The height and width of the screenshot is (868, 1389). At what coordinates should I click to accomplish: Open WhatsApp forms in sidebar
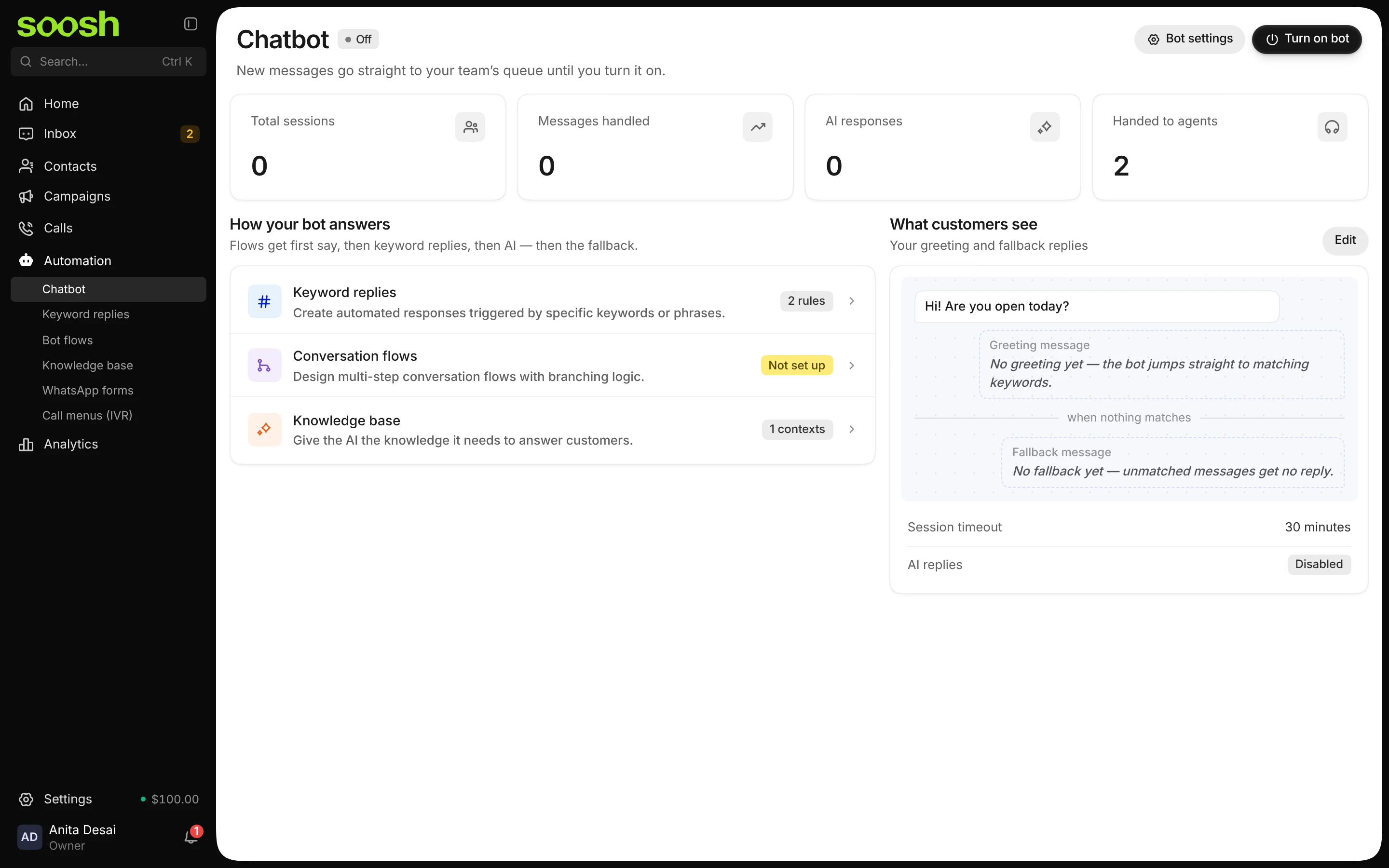coord(109,391)
